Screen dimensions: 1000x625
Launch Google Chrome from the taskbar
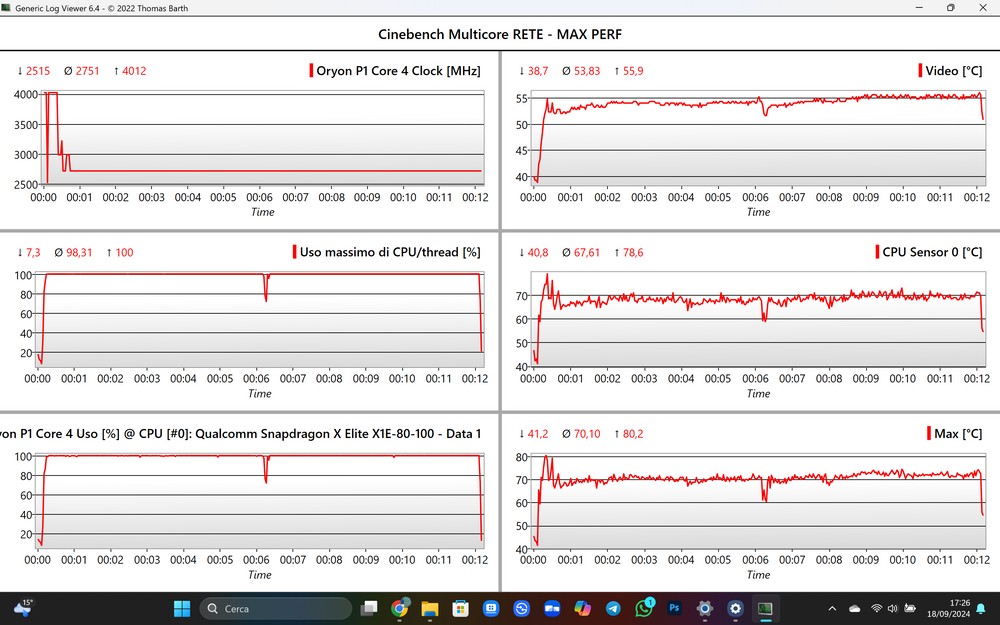tap(399, 608)
